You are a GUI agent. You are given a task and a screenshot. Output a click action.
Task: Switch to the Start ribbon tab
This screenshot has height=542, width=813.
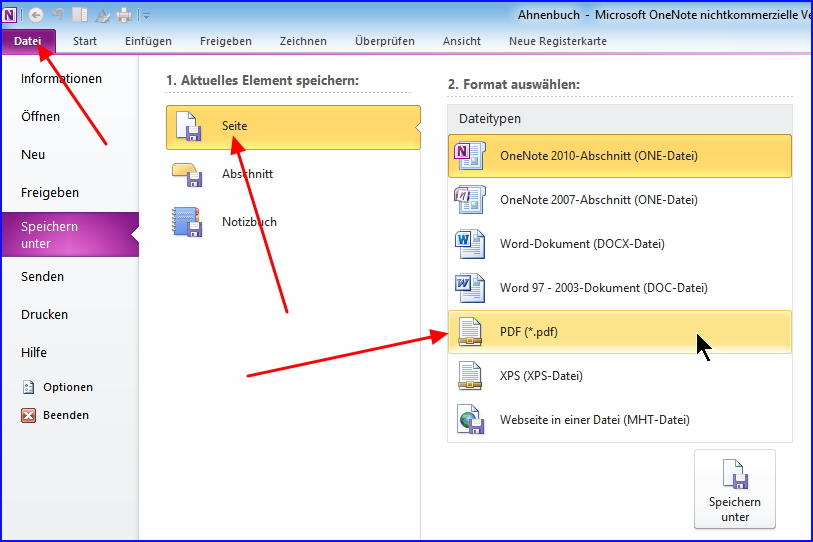(x=85, y=41)
